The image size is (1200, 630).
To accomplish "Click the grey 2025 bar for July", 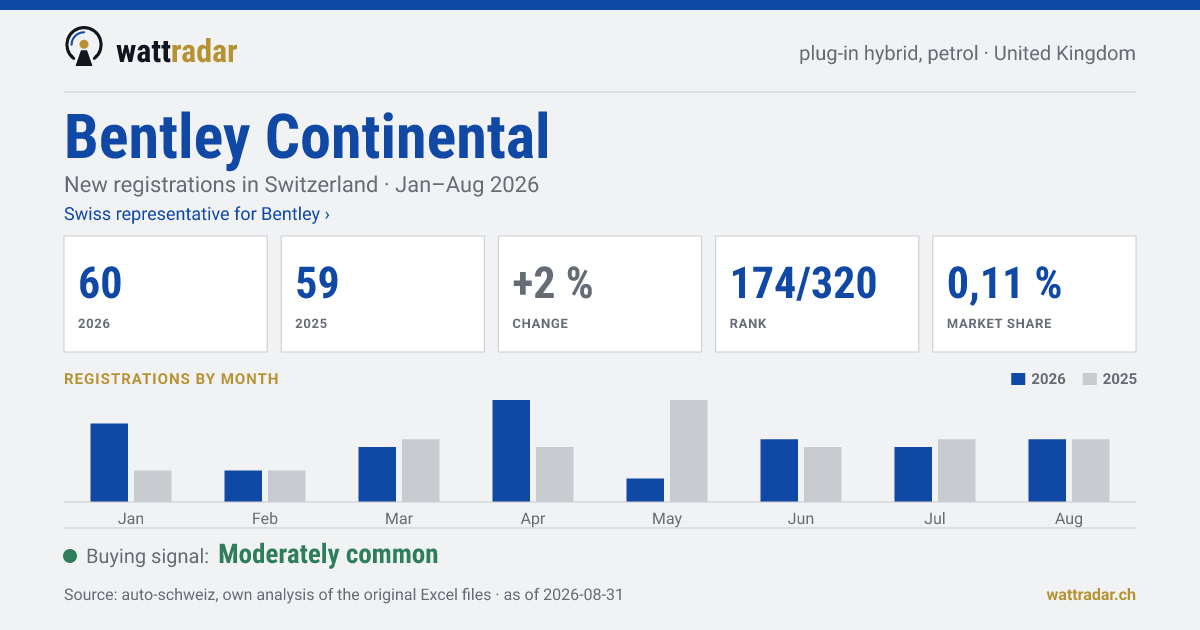I will click(957, 471).
